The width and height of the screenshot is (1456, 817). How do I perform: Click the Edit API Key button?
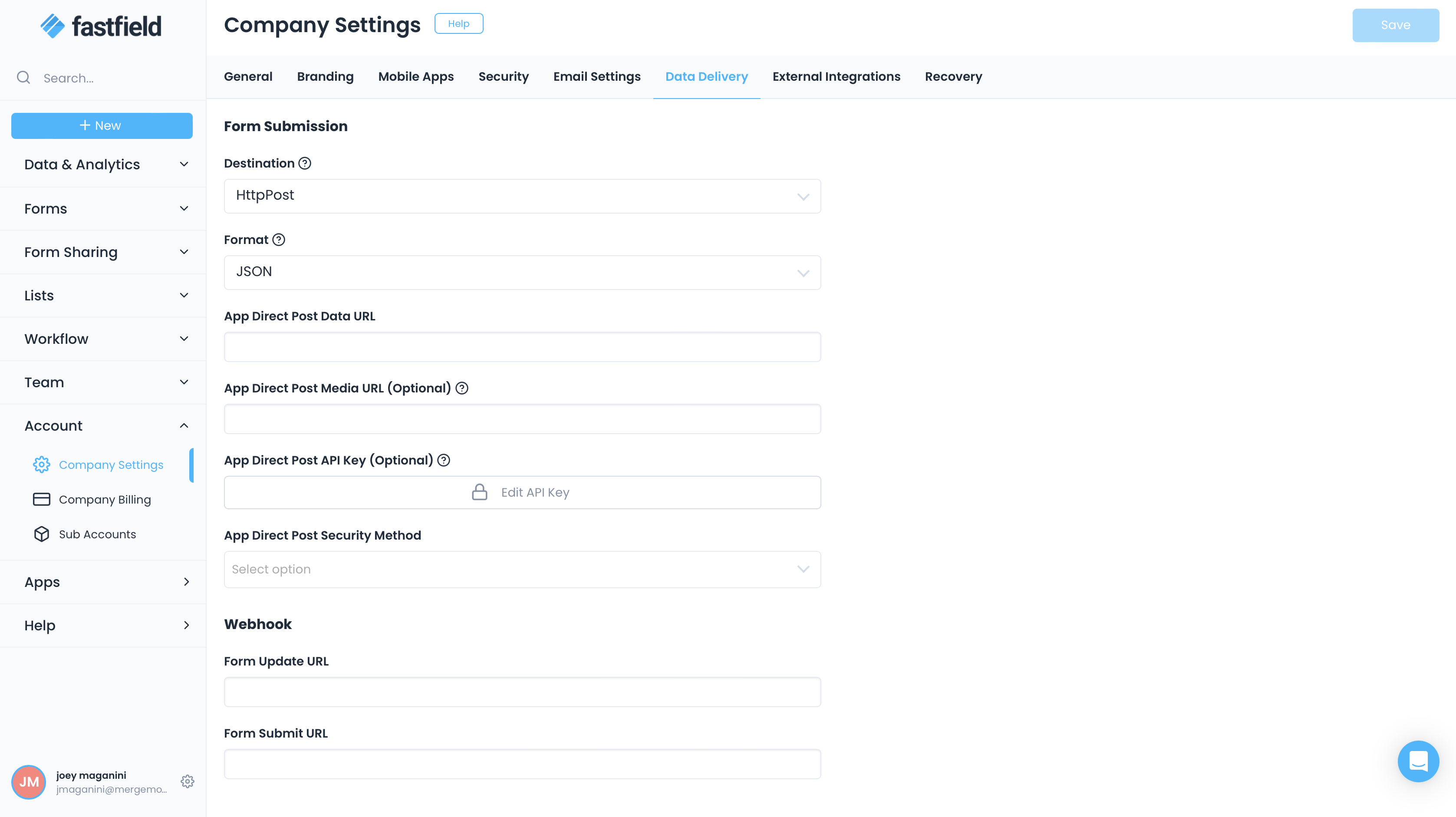(522, 492)
